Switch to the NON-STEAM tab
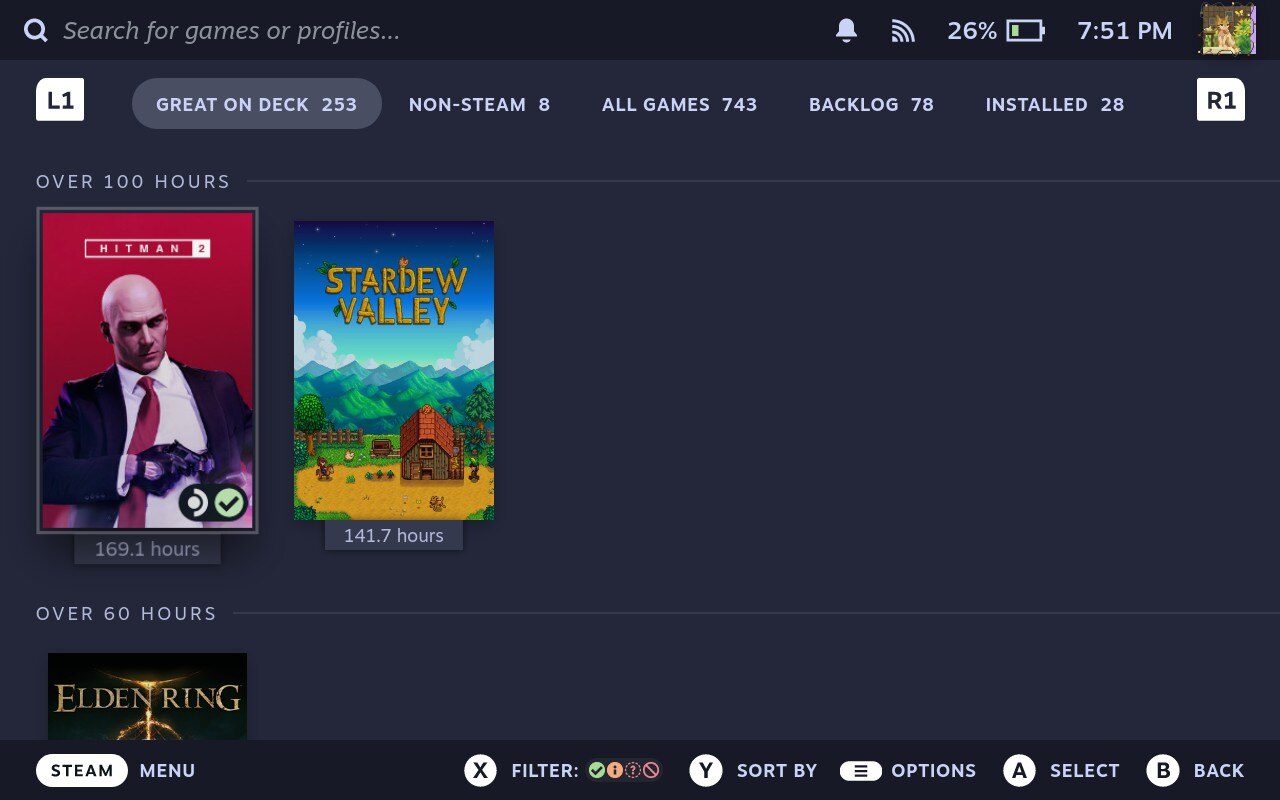Image resolution: width=1280 pixels, height=800 pixels. pyautogui.click(x=479, y=104)
